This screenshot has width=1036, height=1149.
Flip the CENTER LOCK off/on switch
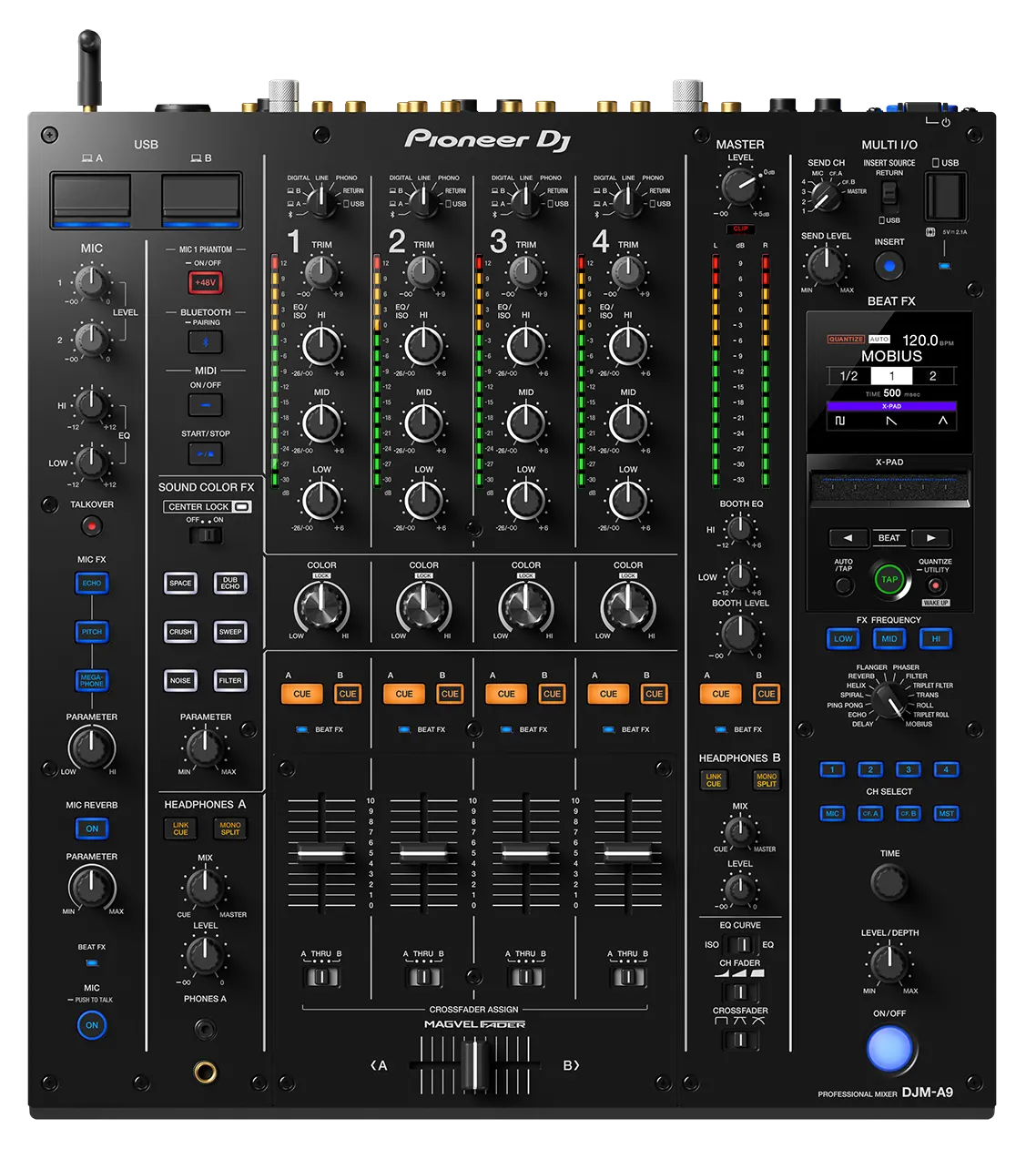click(x=206, y=535)
